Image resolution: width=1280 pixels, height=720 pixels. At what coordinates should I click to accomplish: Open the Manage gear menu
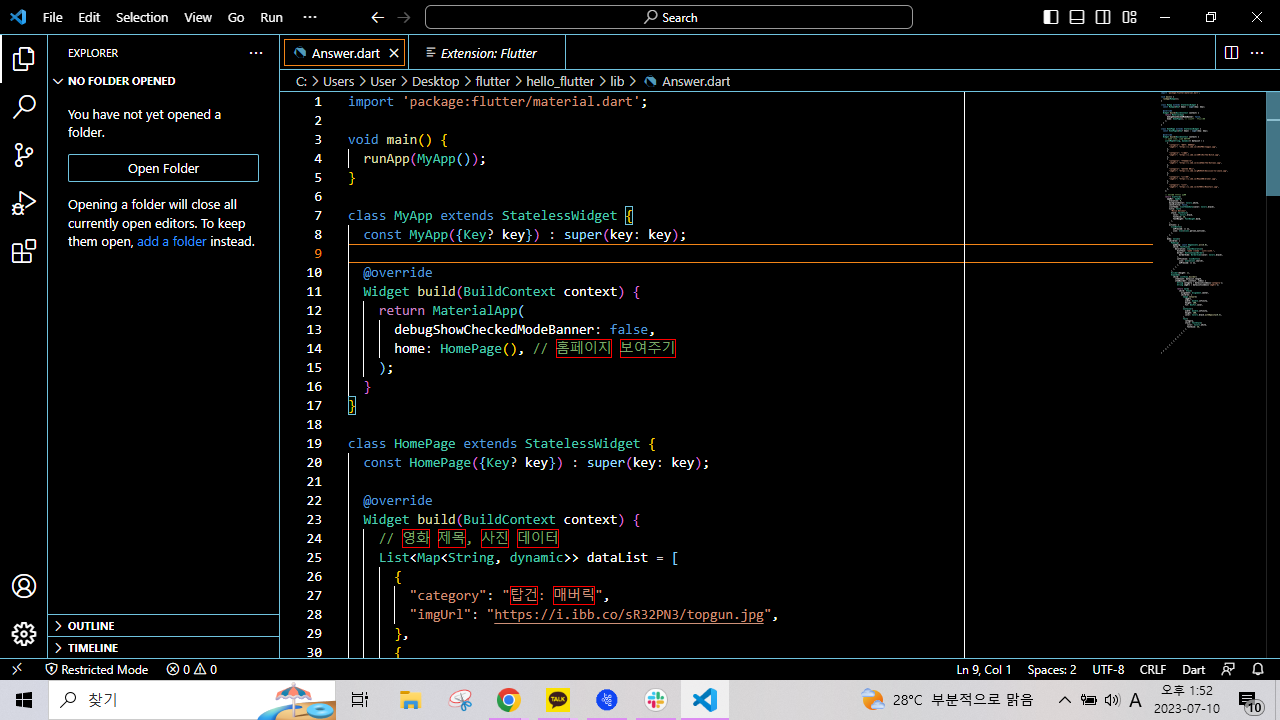24,634
